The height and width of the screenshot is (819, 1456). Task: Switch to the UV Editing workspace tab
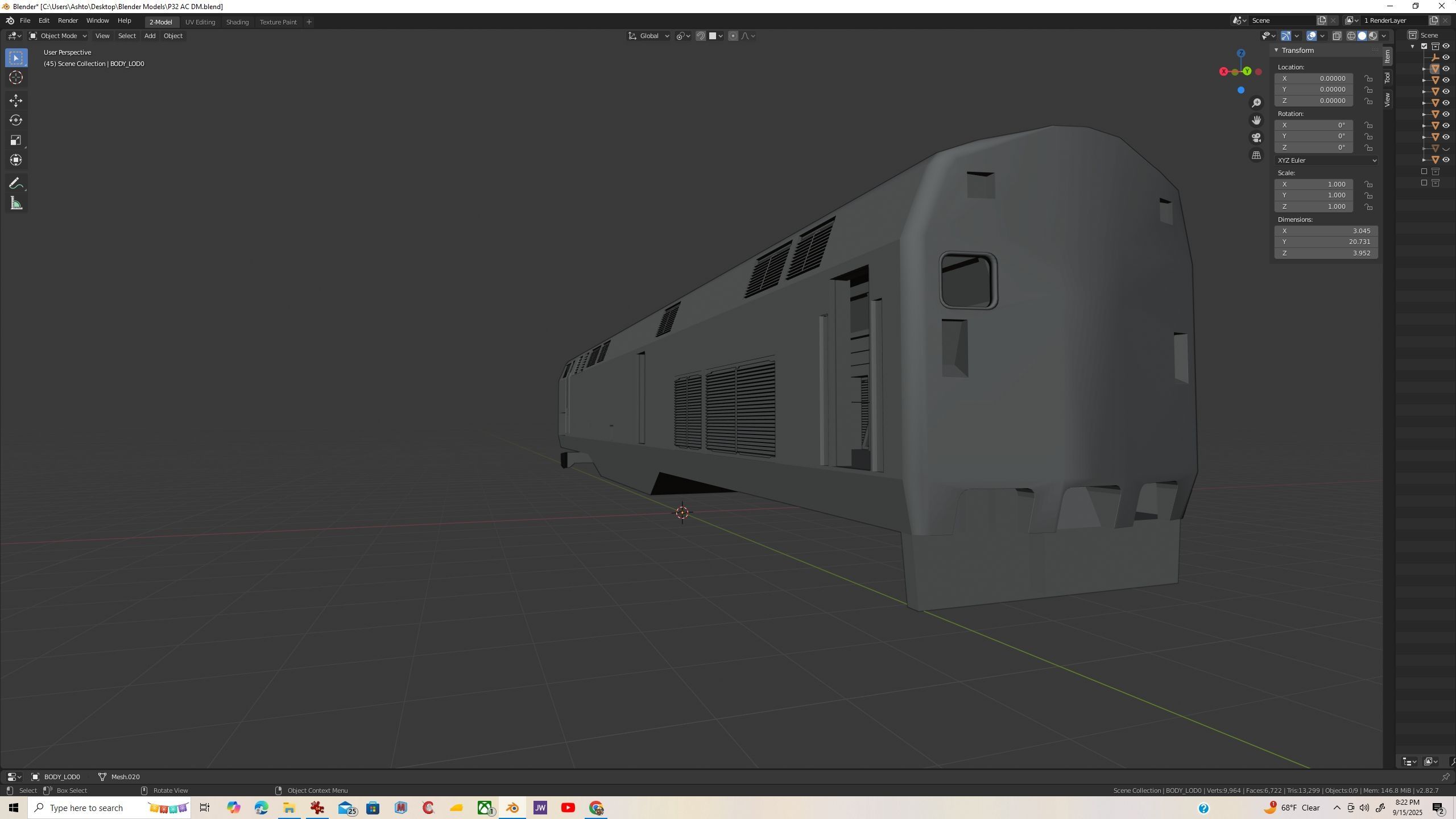pyautogui.click(x=200, y=22)
